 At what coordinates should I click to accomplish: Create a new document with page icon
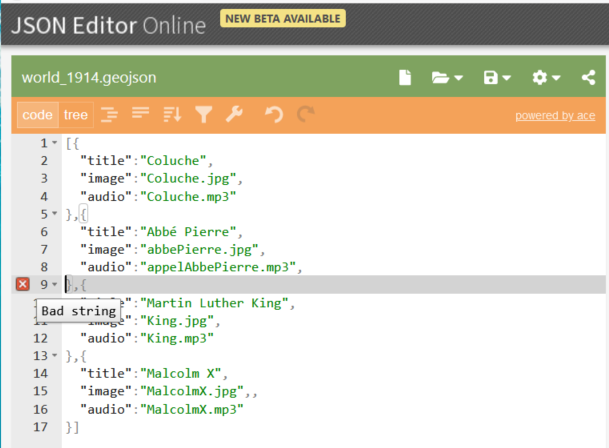[x=405, y=77]
